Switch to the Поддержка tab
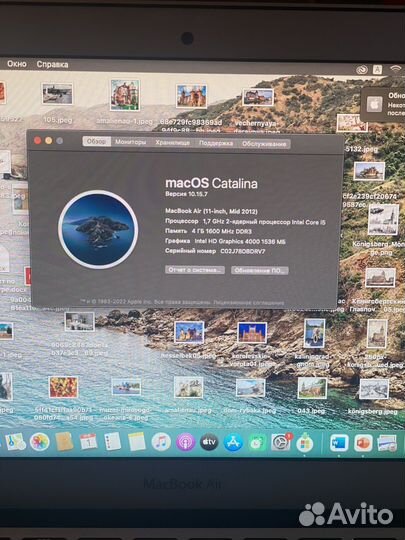 click(216, 143)
